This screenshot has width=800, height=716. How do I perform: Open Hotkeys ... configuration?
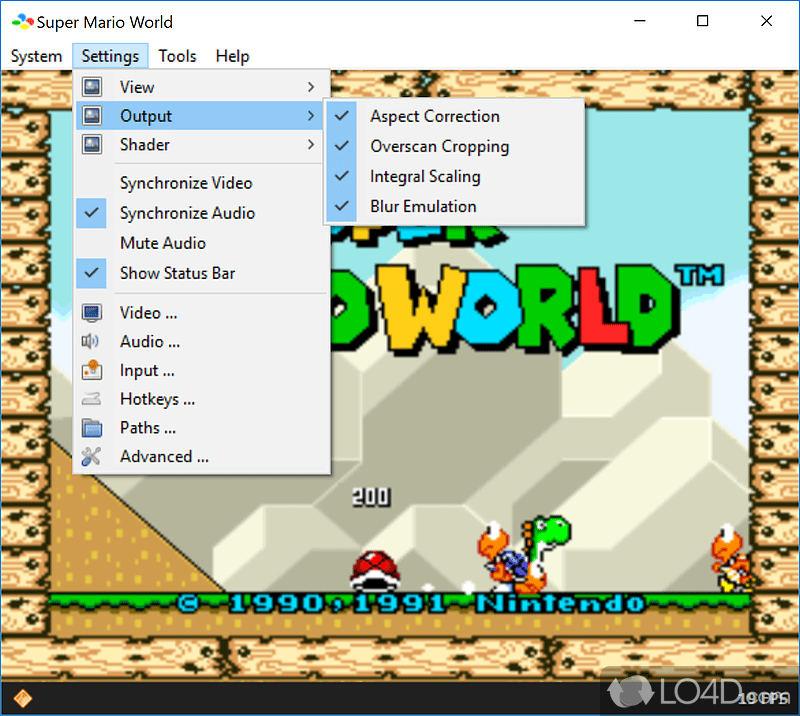point(201,399)
